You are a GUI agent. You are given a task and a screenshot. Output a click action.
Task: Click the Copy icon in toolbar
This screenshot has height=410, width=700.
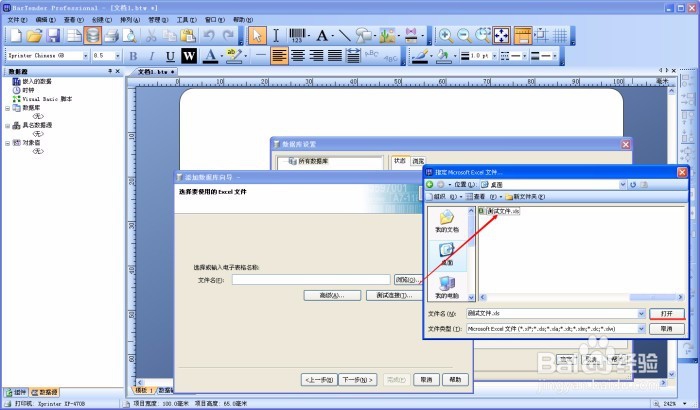point(170,36)
